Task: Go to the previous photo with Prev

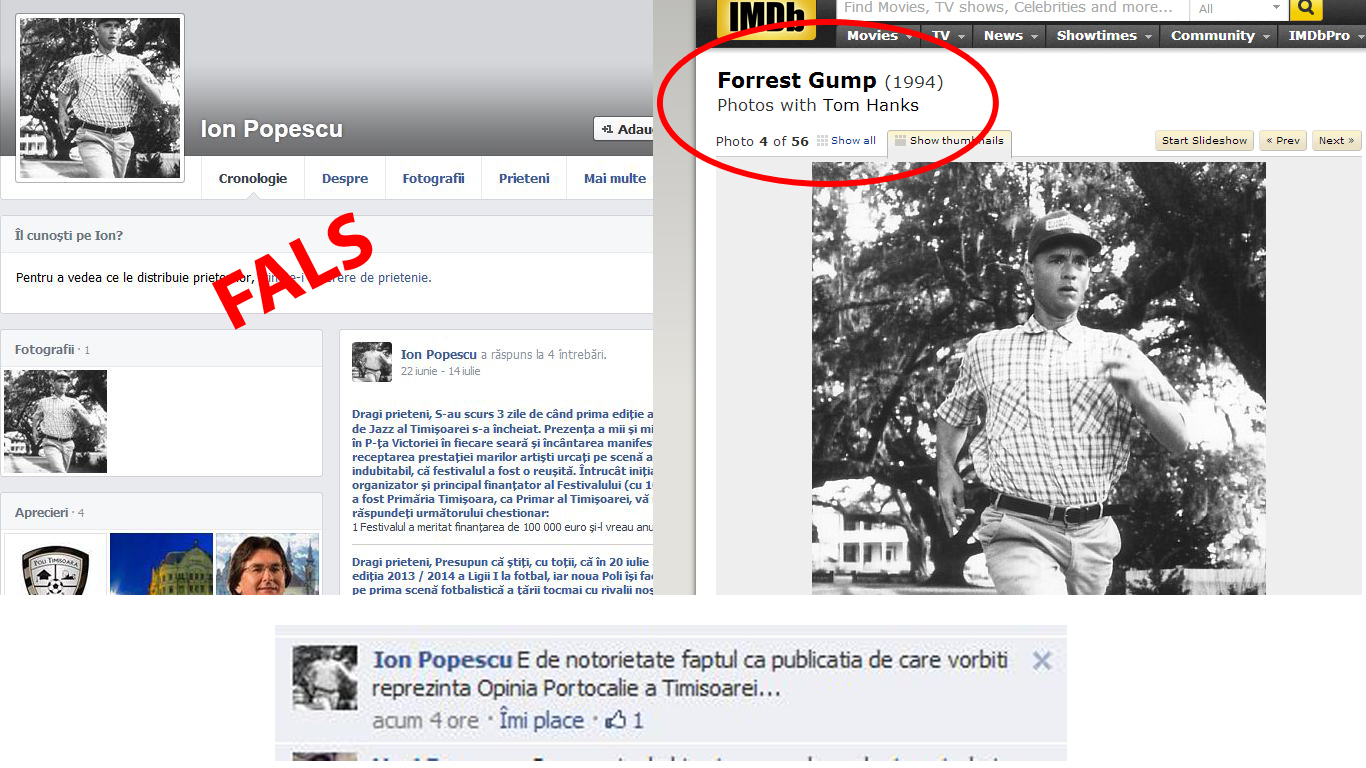Action: click(1283, 141)
